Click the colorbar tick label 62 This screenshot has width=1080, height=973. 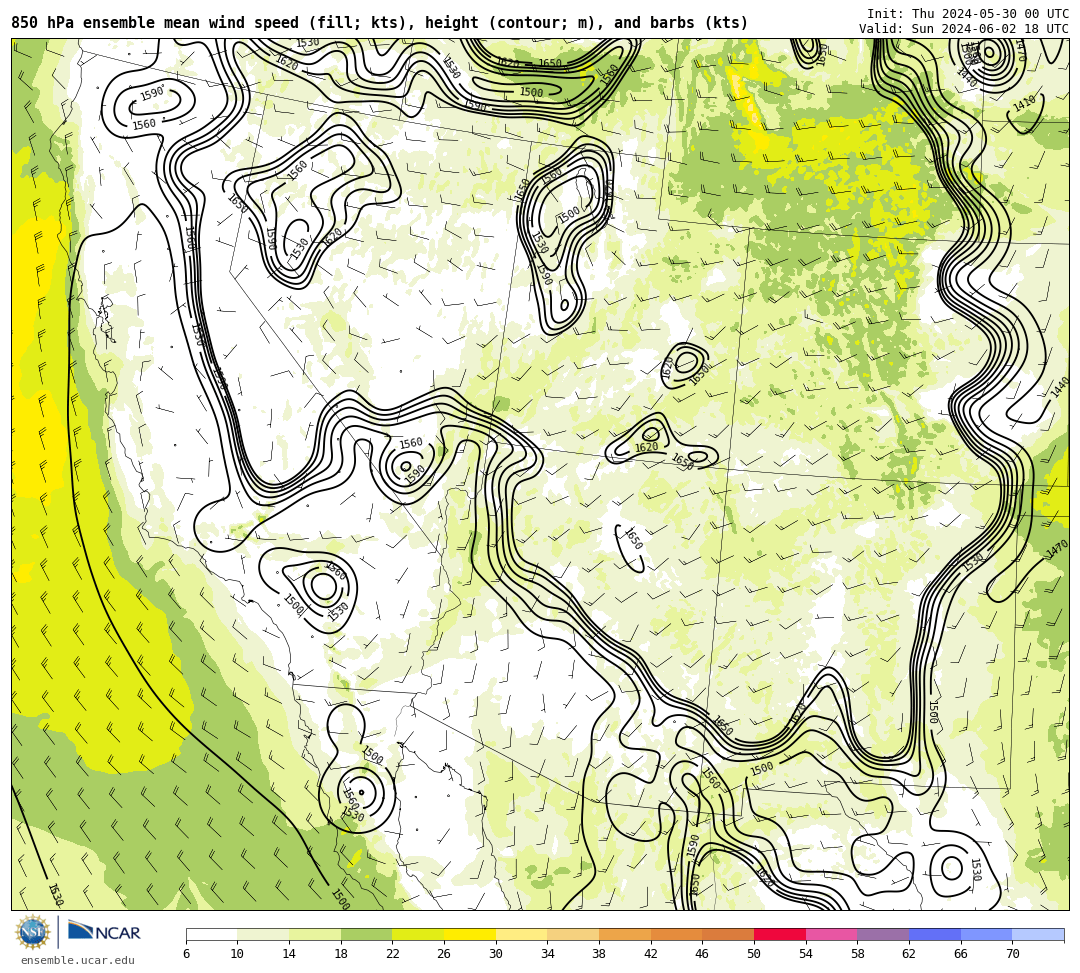[x=909, y=954]
